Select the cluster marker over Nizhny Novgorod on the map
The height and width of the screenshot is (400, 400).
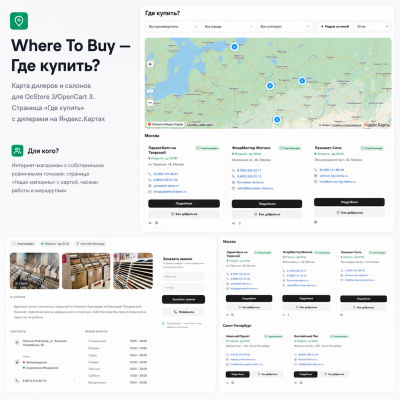tap(302, 80)
